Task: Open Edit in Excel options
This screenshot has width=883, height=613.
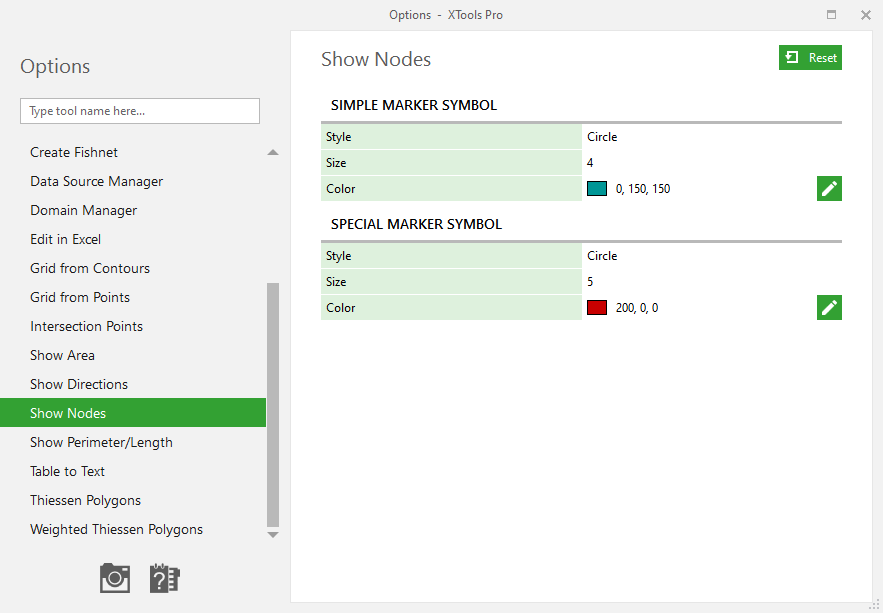Action: pos(133,239)
